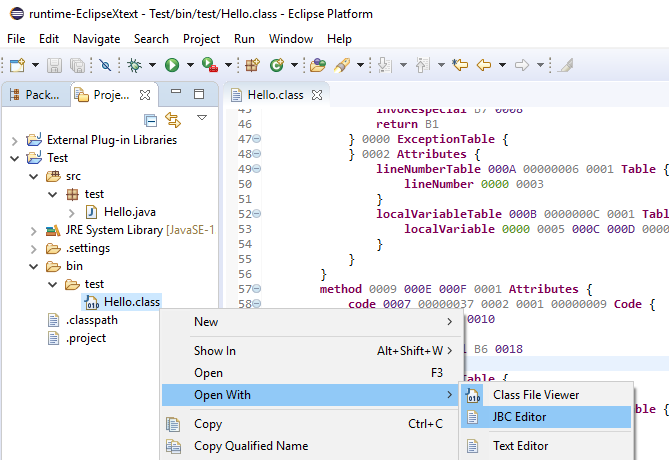Open the Project Explorer View Menu triangle
Screen dimensions: 669x460
coord(202,117)
